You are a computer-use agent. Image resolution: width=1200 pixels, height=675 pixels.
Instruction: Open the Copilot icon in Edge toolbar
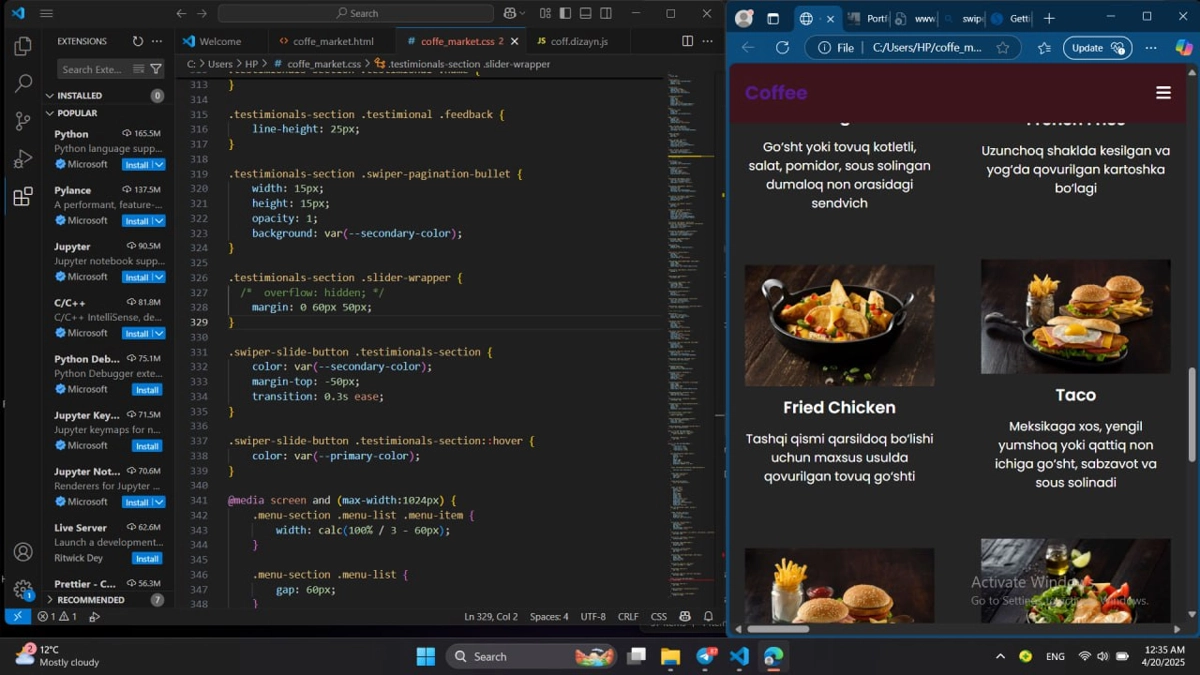(1184, 47)
